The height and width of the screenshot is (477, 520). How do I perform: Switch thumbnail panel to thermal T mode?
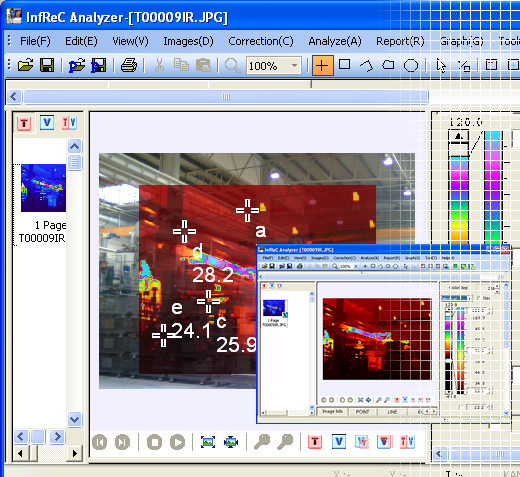24,124
